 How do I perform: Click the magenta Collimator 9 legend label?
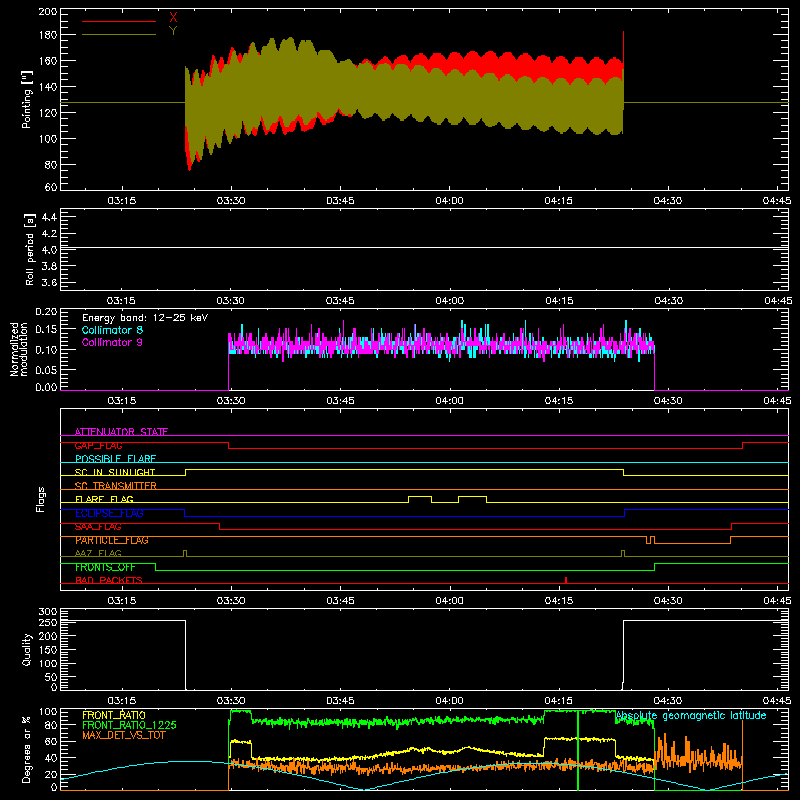(x=112, y=342)
